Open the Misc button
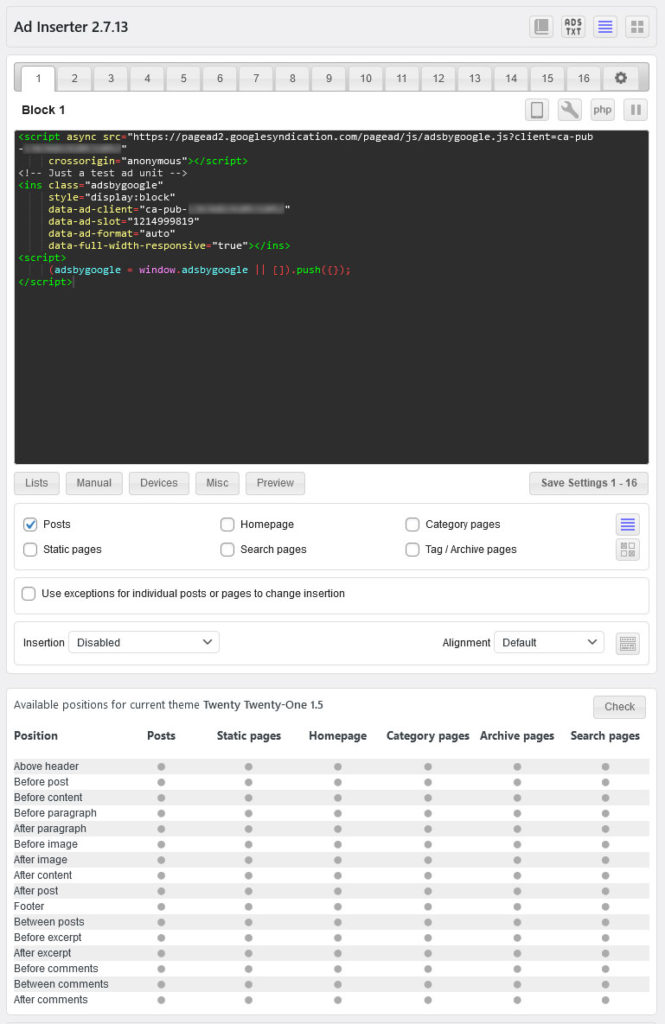Image resolution: width=665 pixels, height=1024 pixels. click(x=218, y=483)
